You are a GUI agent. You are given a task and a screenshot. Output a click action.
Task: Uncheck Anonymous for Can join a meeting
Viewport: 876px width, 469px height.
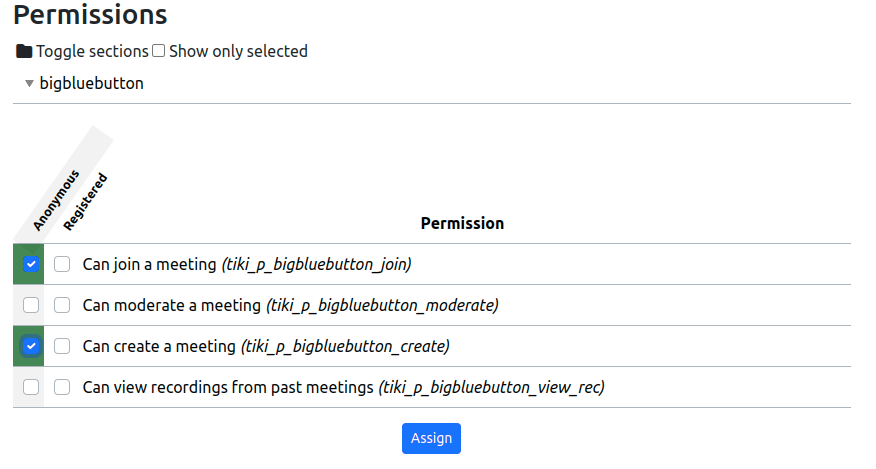[x=31, y=264]
